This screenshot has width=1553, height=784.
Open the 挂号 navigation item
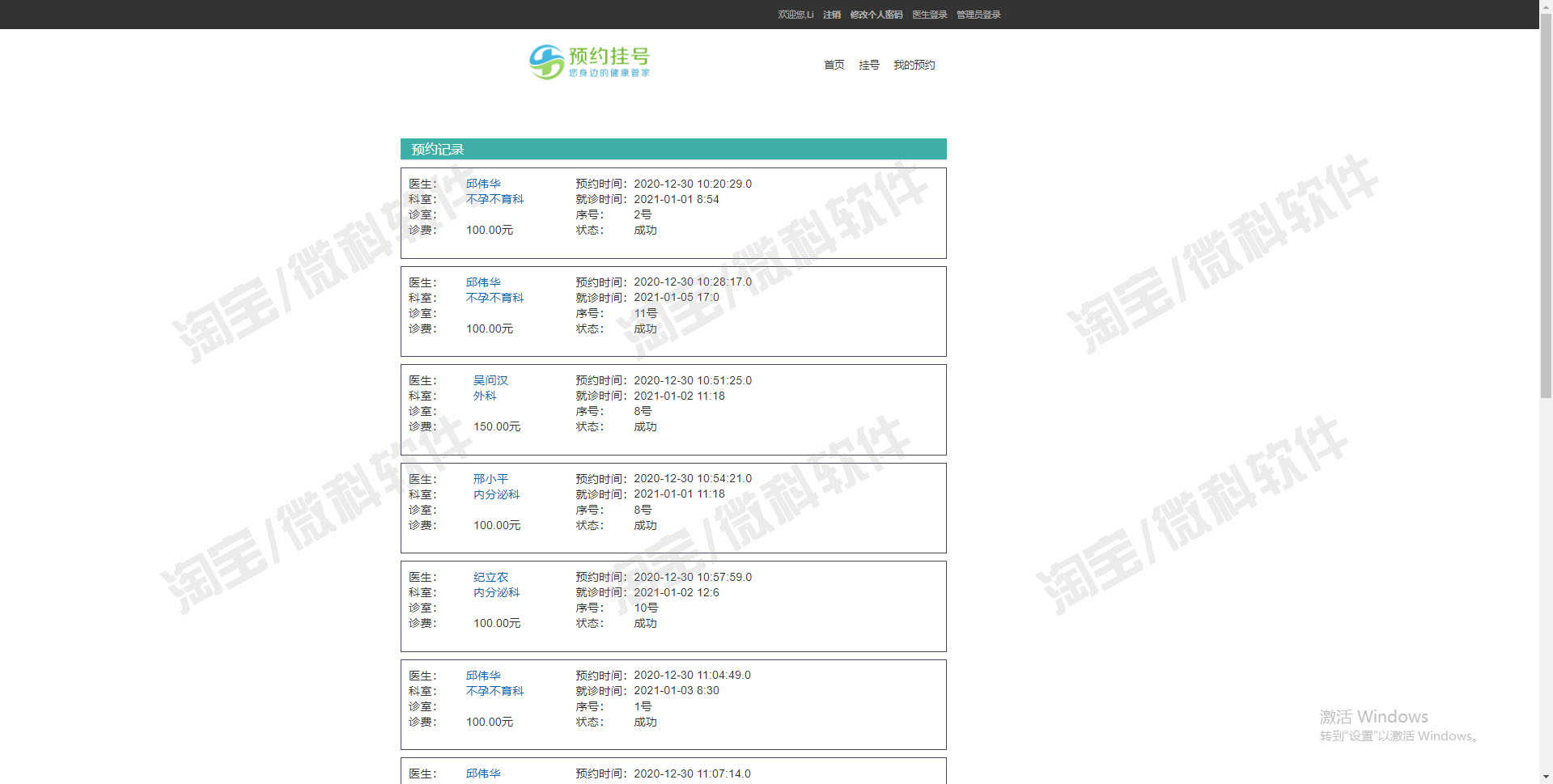point(869,65)
